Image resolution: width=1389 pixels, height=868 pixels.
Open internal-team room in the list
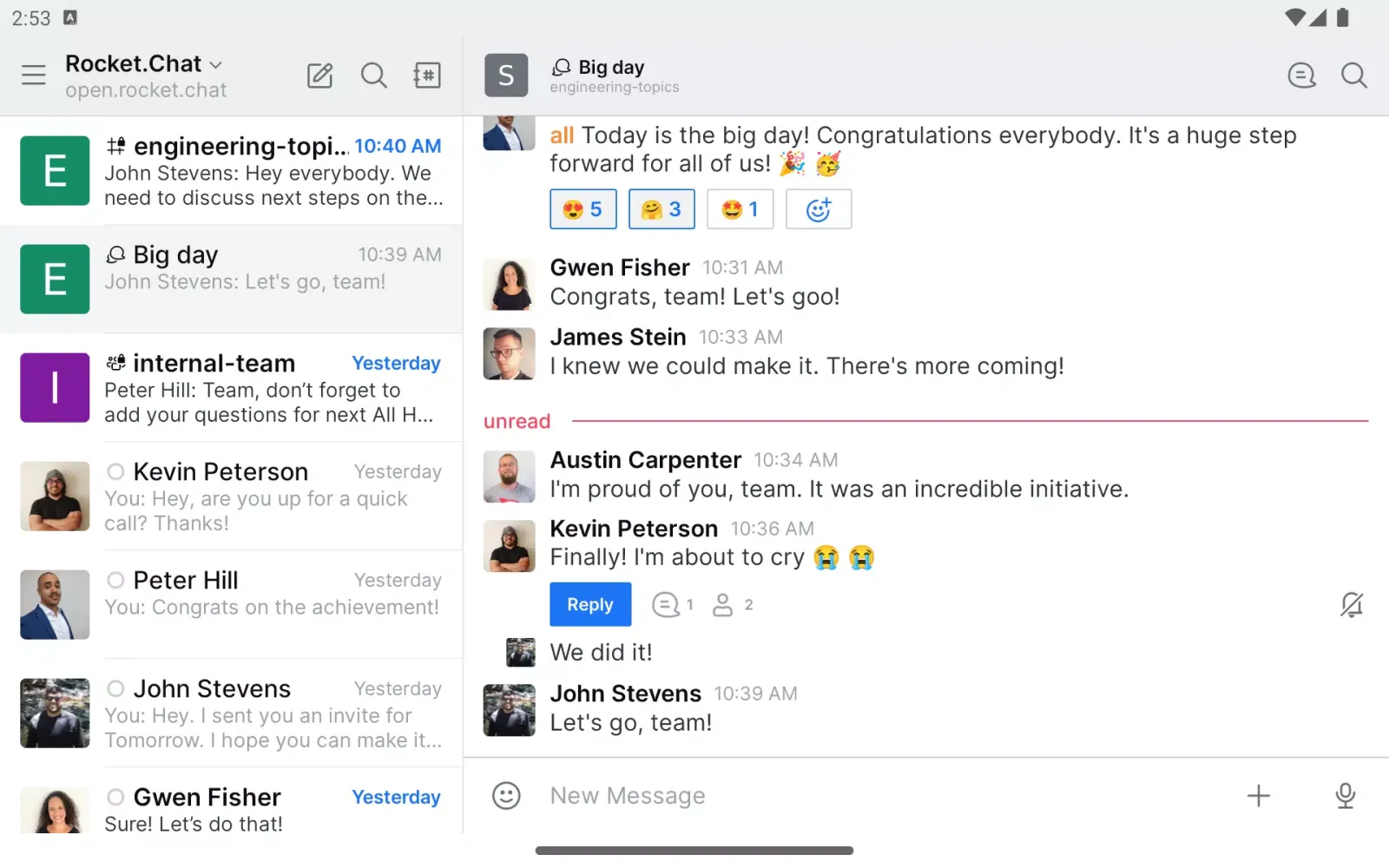pos(231,388)
